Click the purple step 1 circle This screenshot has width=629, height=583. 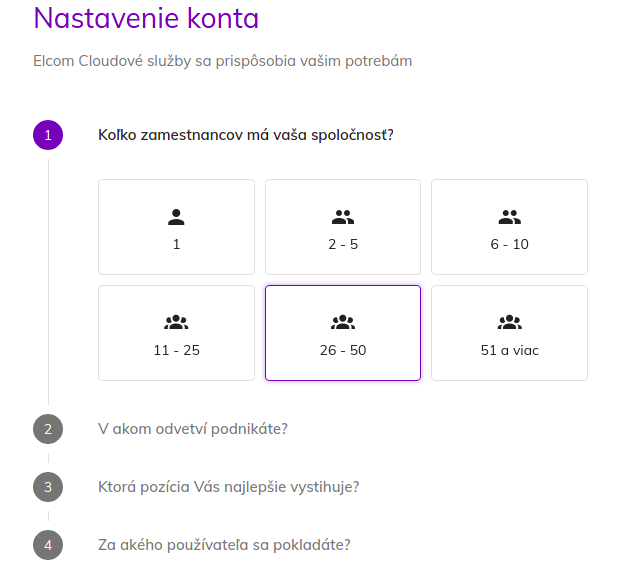48,135
